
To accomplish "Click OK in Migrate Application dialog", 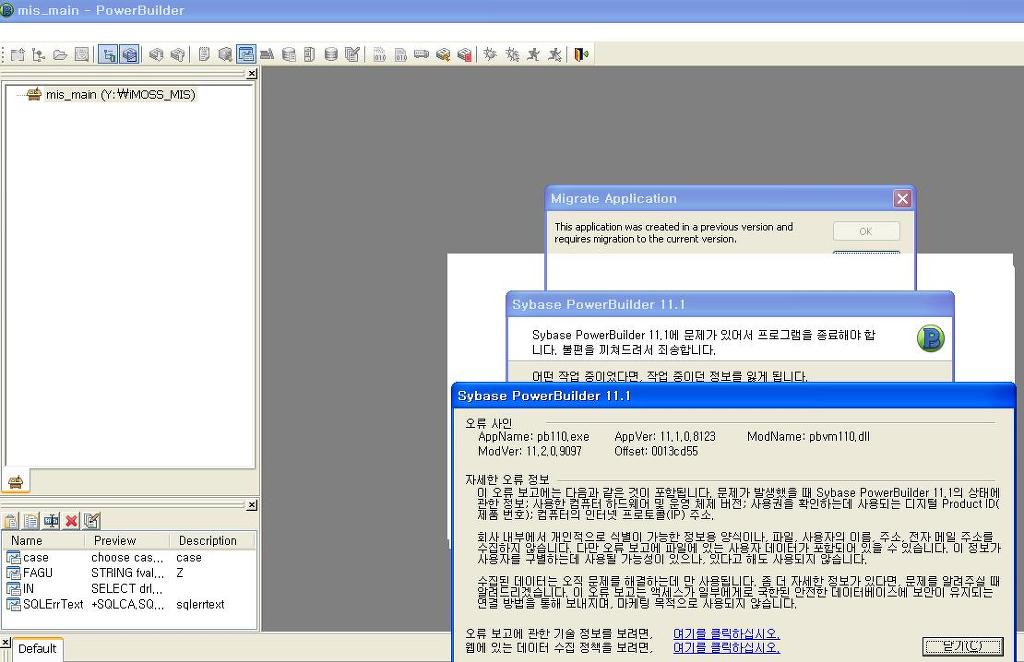I will click(866, 231).
